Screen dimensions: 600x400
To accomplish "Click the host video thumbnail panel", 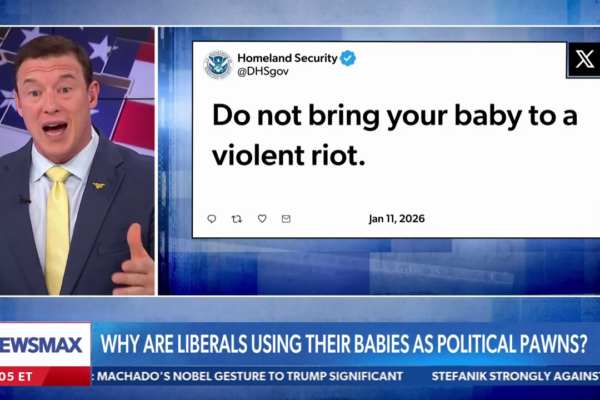I will point(77,161).
